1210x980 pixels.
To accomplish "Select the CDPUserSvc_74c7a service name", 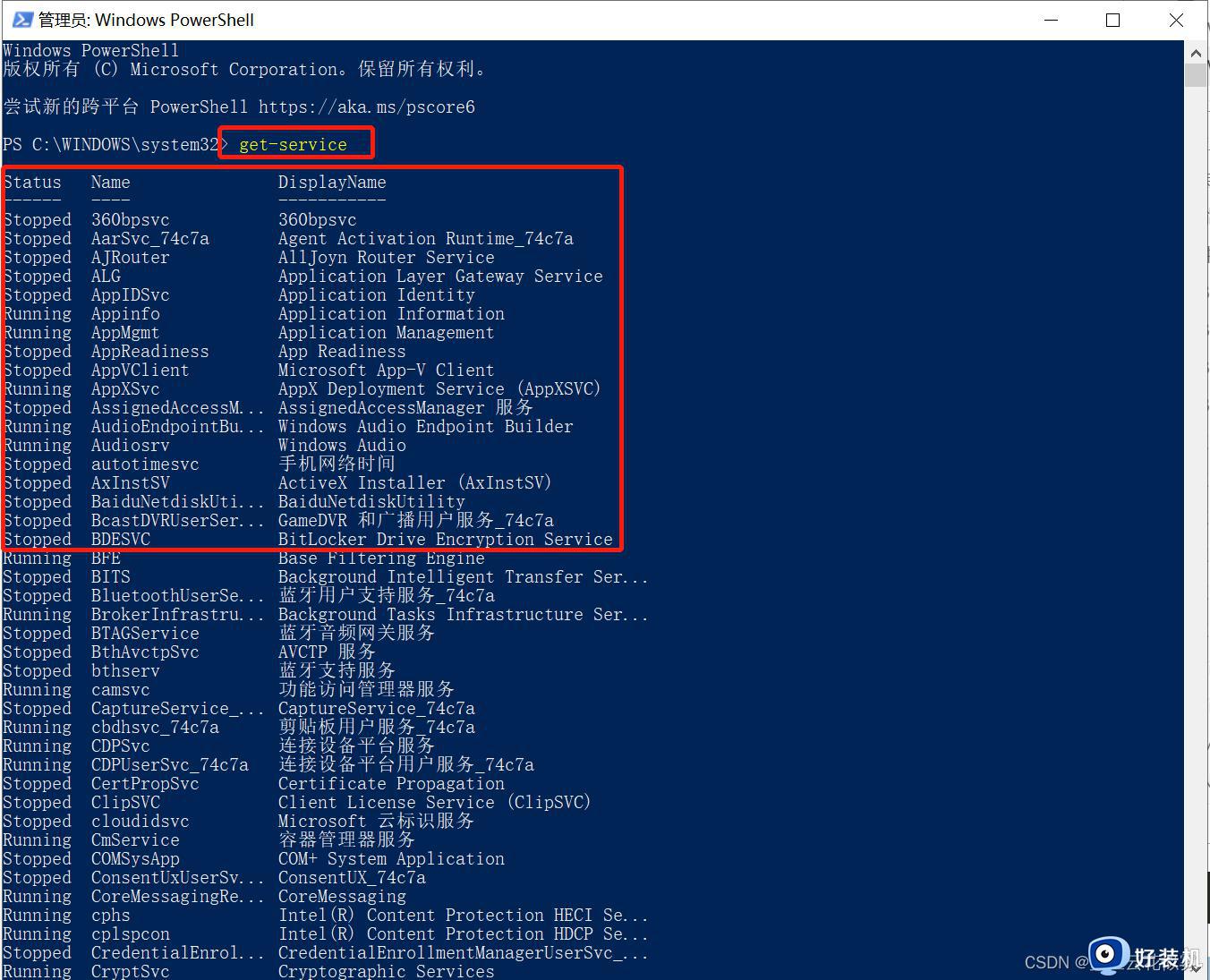I will 170,765.
